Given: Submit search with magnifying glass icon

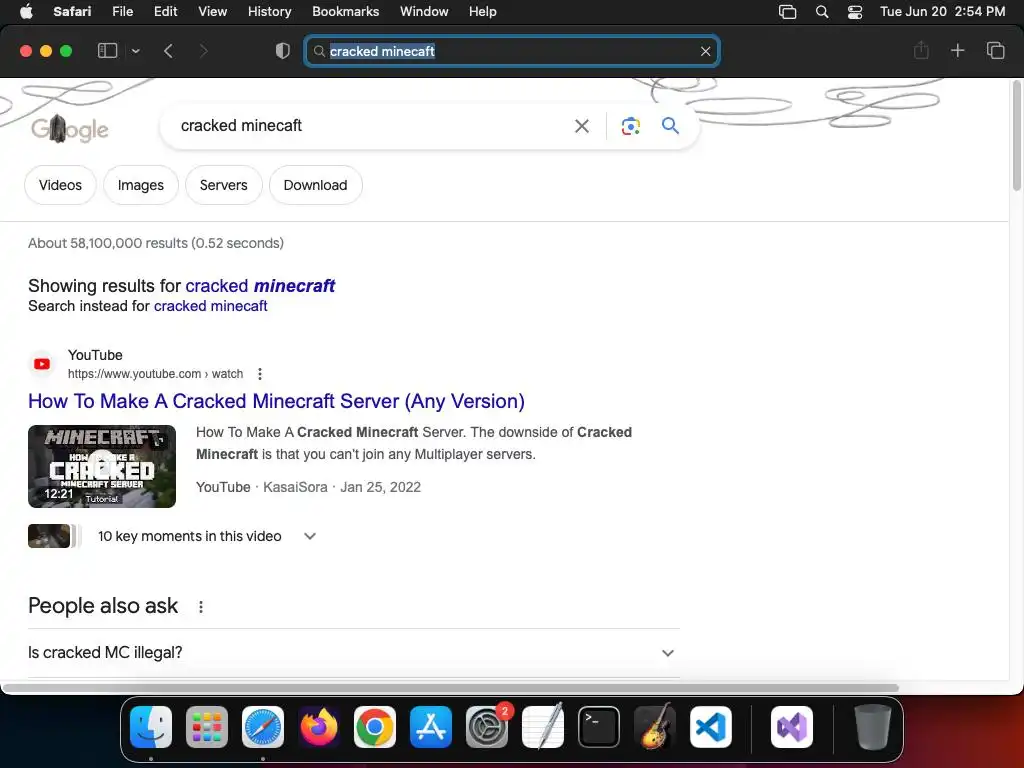Looking at the screenshot, I should point(670,125).
